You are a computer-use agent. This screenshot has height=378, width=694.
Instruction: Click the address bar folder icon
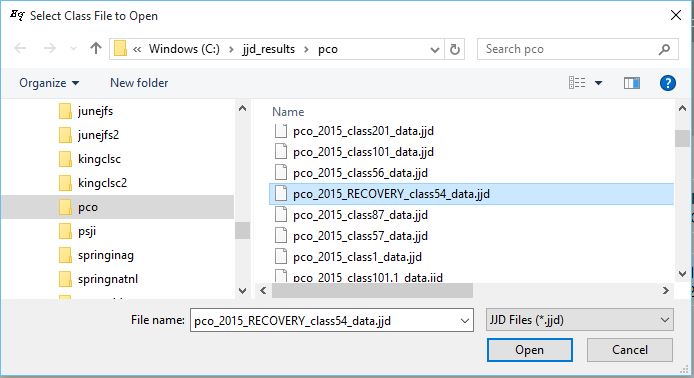[x=120, y=48]
